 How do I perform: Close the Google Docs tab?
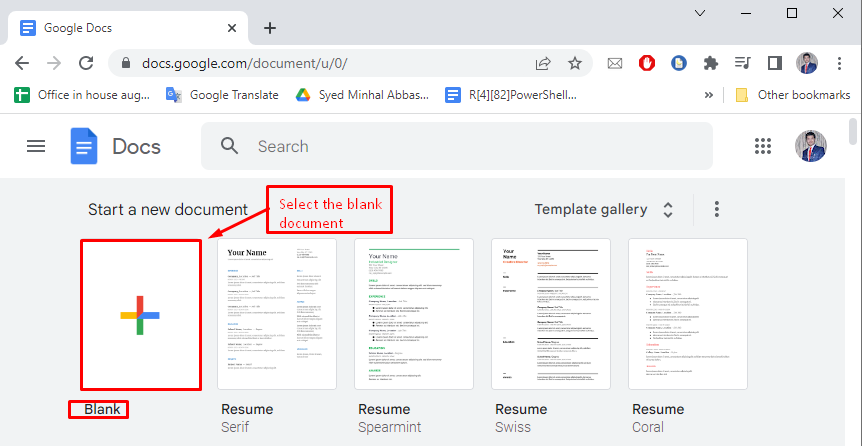pos(232,28)
